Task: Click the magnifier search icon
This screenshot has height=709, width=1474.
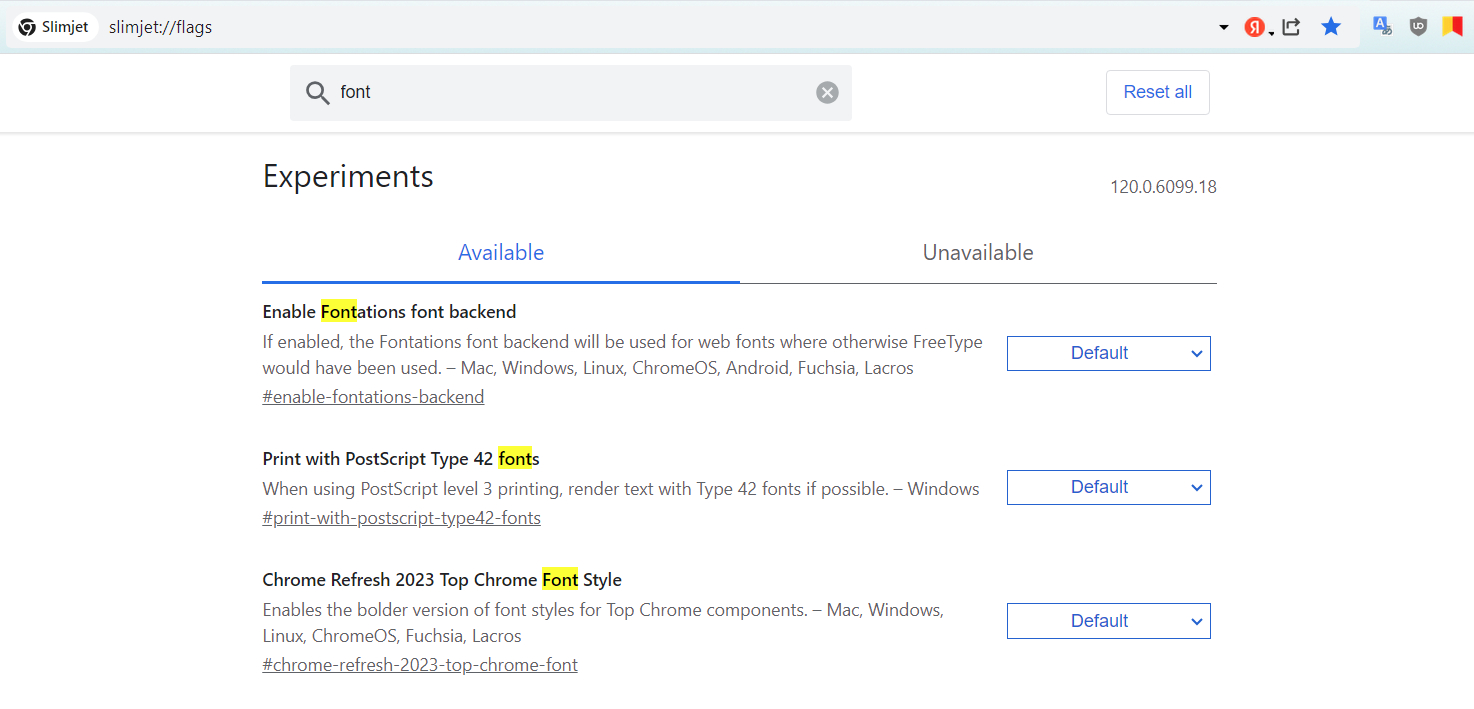Action: tap(318, 93)
